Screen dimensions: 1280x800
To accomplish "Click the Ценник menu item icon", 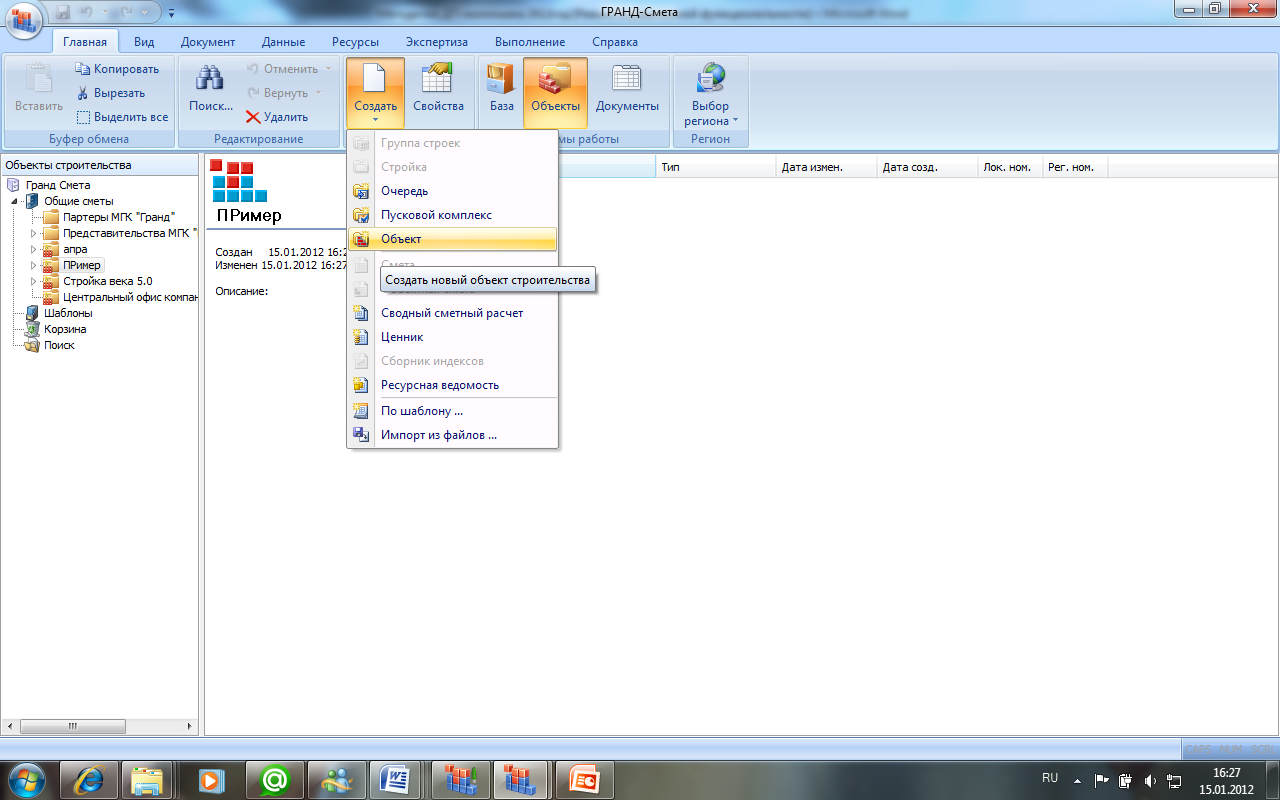I will click(x=362, y=337).
